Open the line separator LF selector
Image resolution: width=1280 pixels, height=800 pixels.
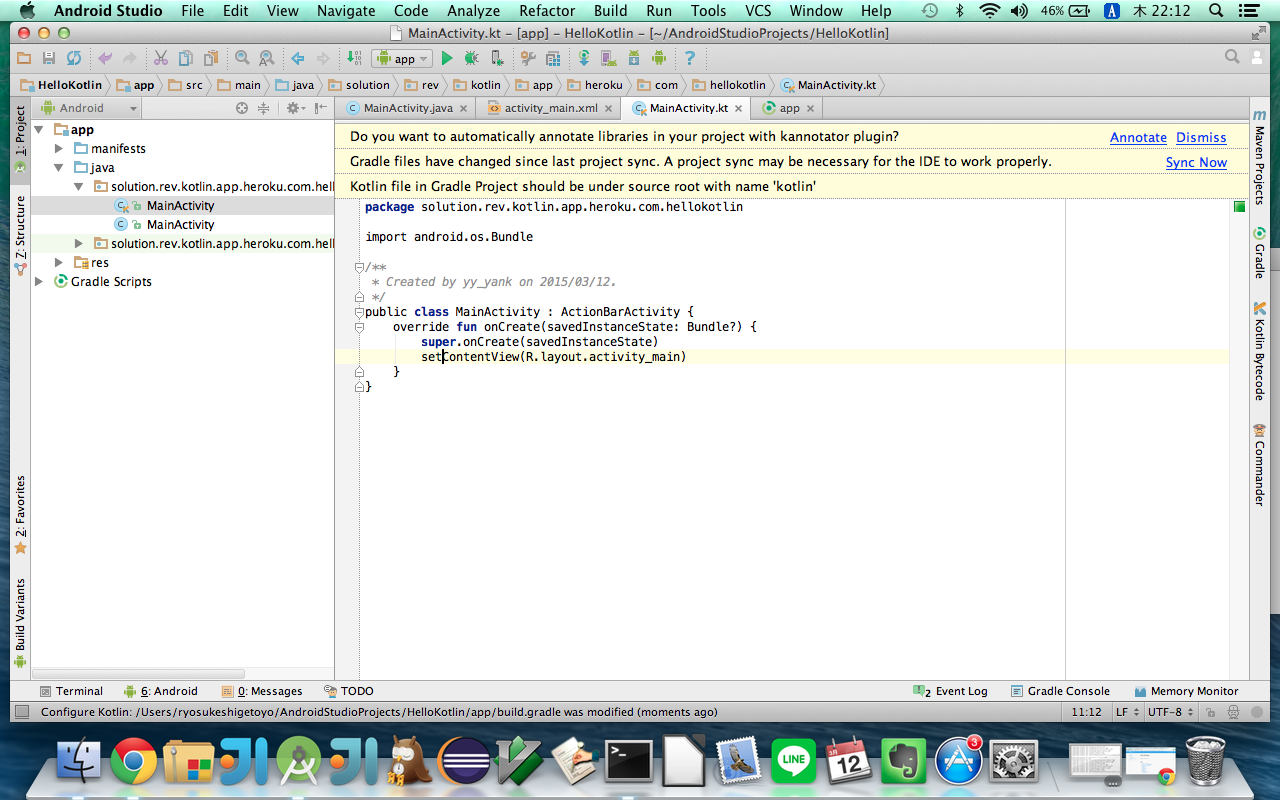(x=1127, y=712)
